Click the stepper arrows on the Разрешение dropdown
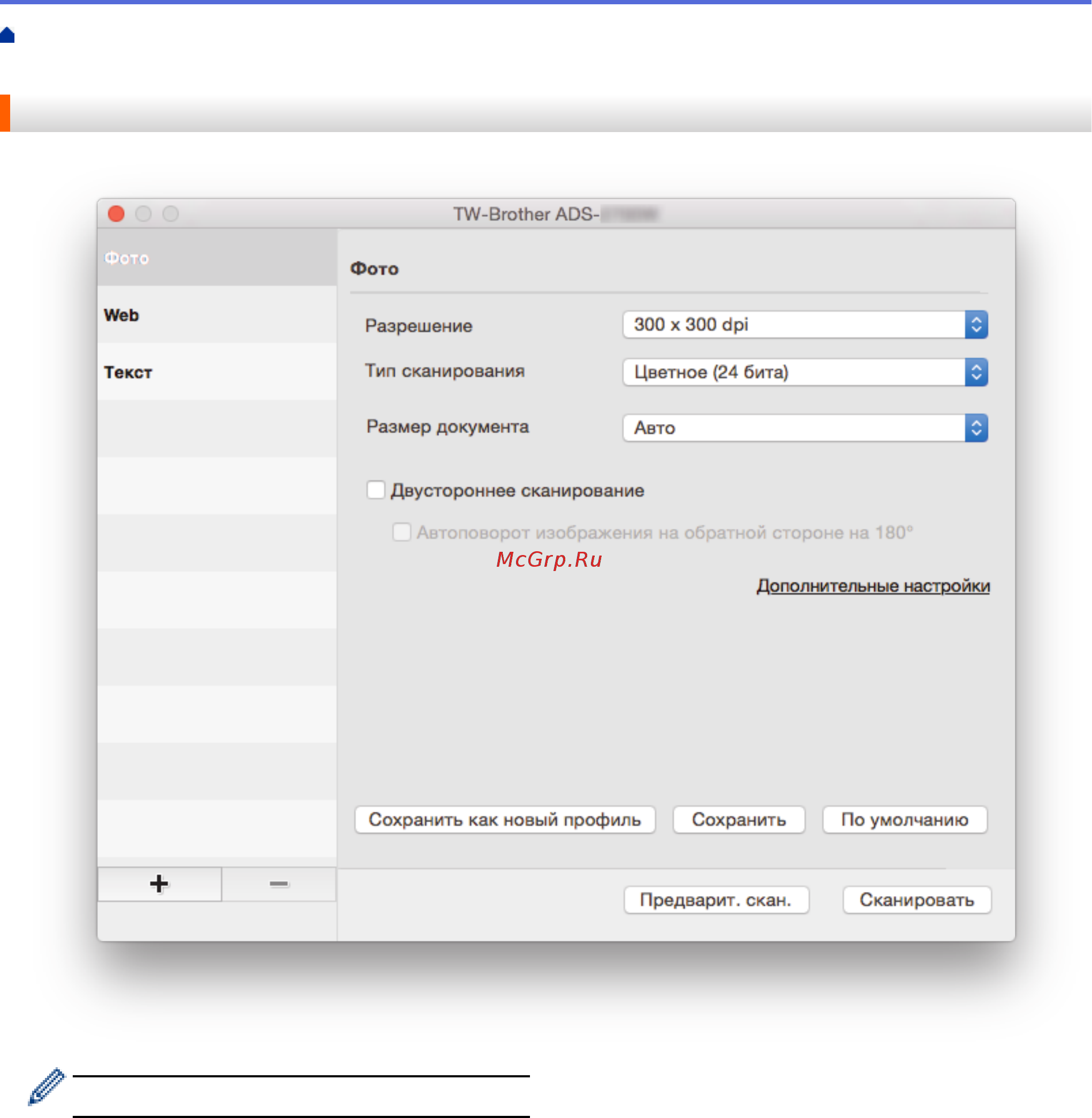This screenshot has width=1092, height=1118. pos(975,325)
